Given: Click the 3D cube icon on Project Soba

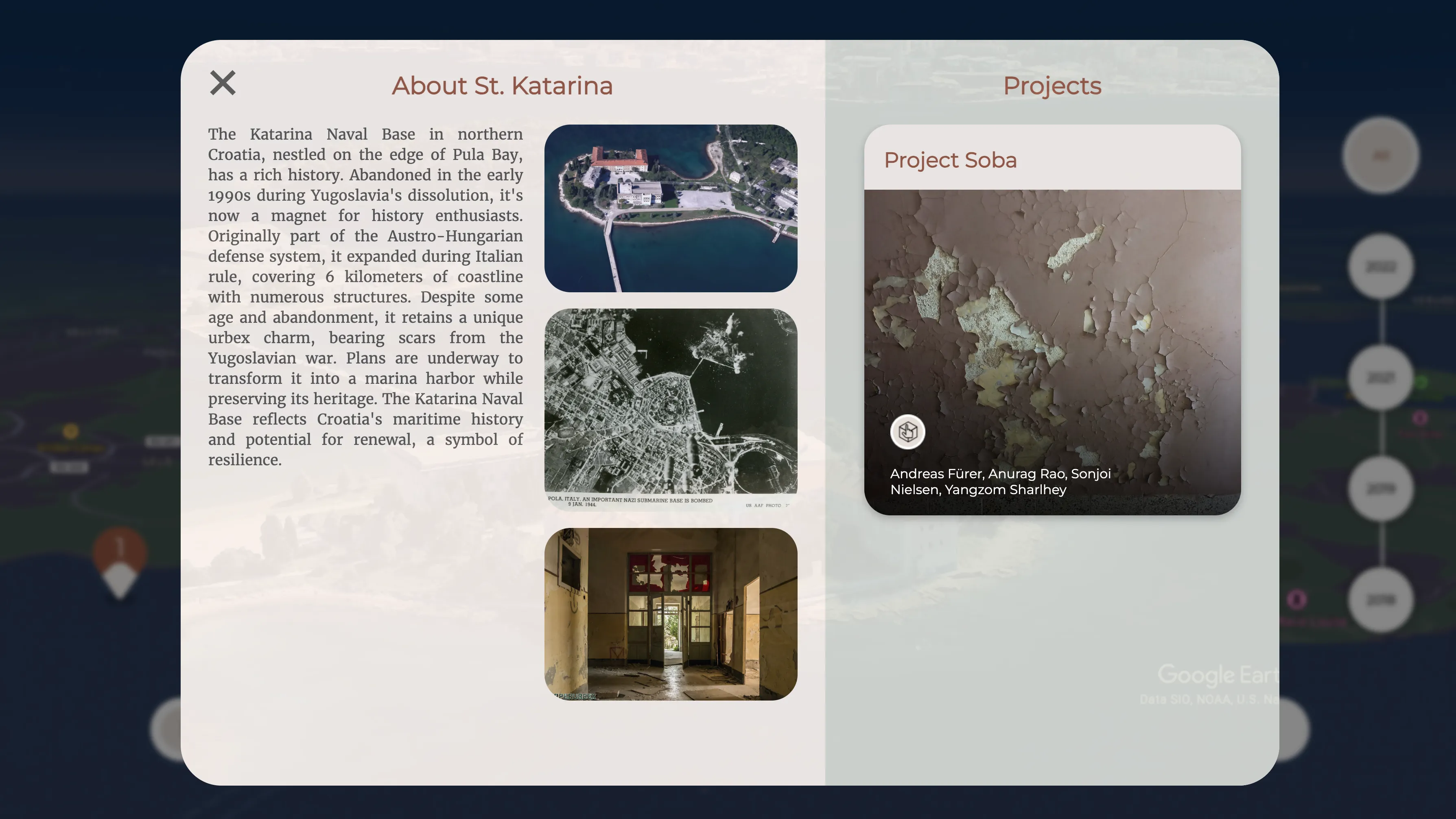Looking at the screenshot, I should coord(907,432).
